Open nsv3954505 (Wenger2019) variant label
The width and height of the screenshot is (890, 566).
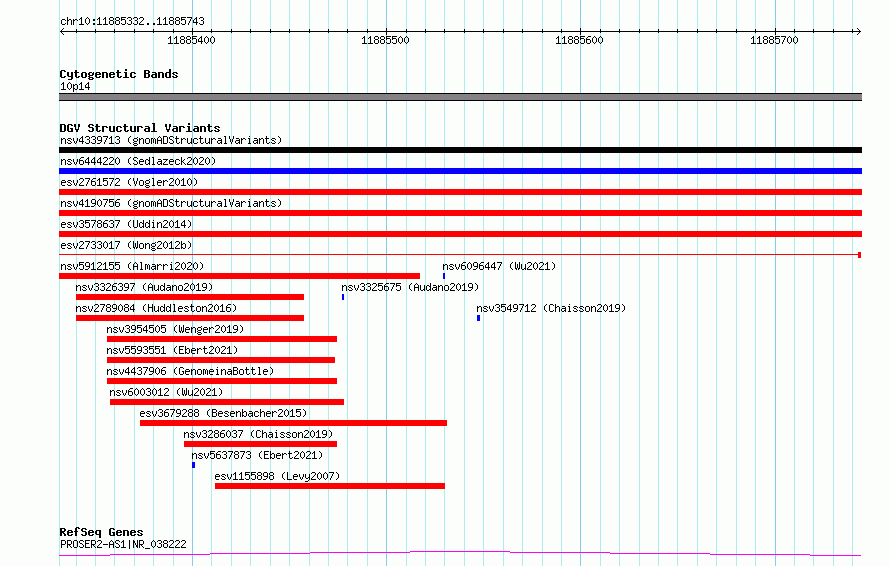click(175, 329)
